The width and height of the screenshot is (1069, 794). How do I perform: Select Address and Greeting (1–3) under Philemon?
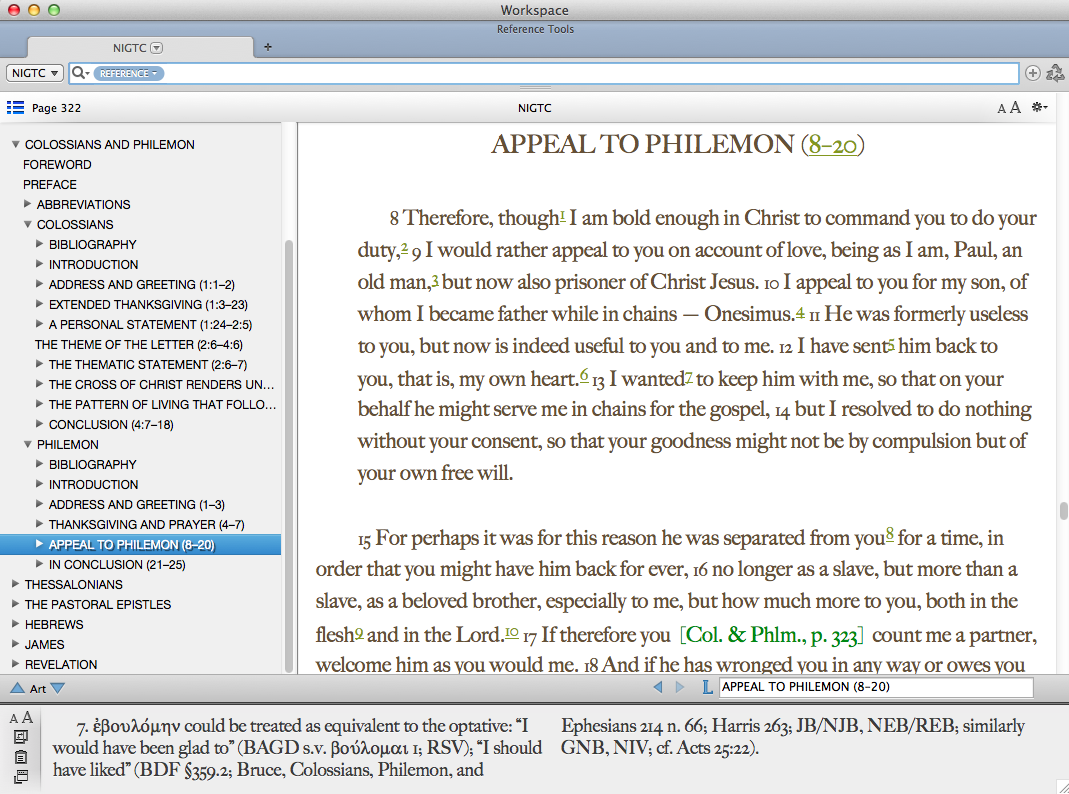tap(136, 504)
